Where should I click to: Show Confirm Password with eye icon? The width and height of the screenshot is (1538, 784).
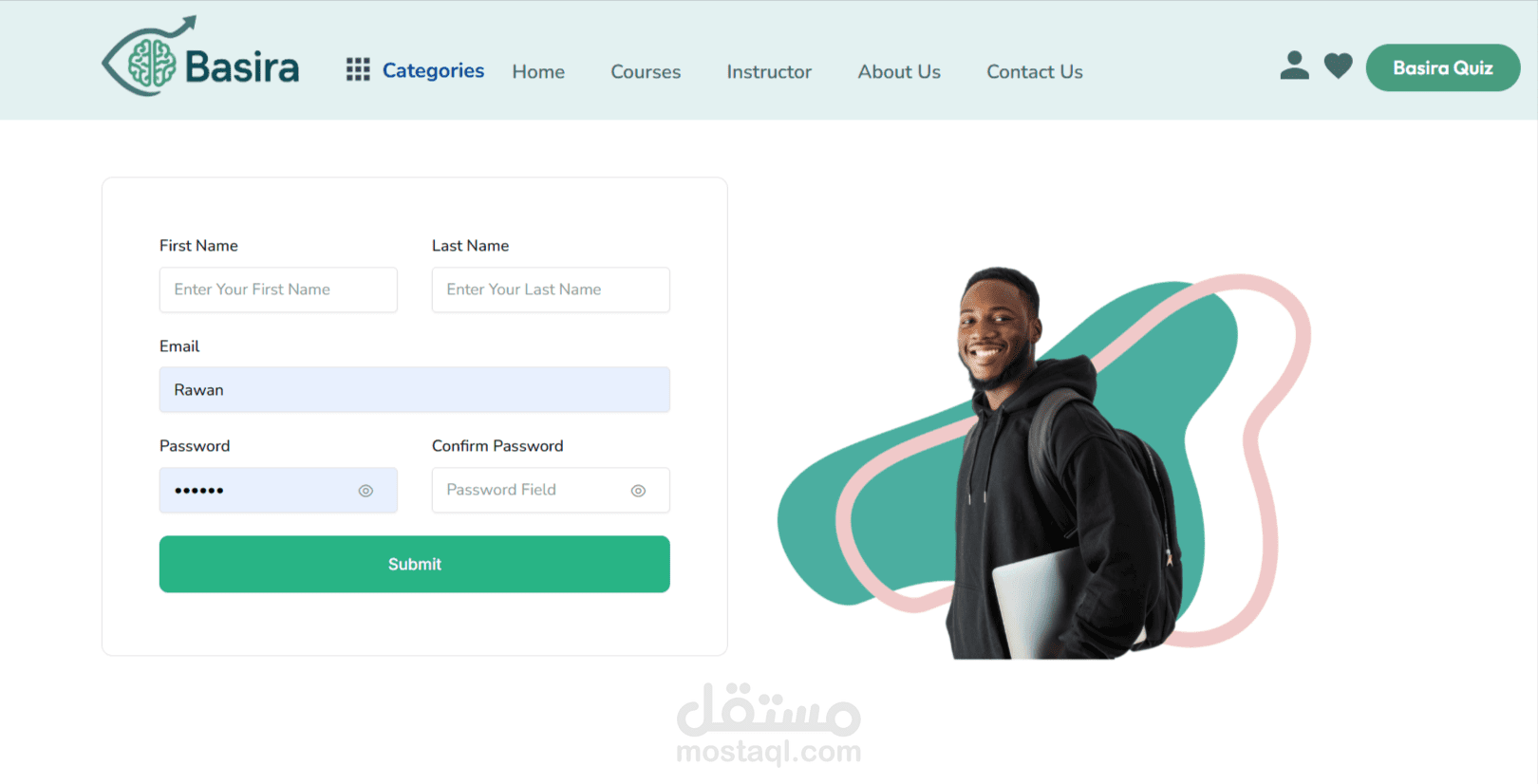(x=638, y=491)
